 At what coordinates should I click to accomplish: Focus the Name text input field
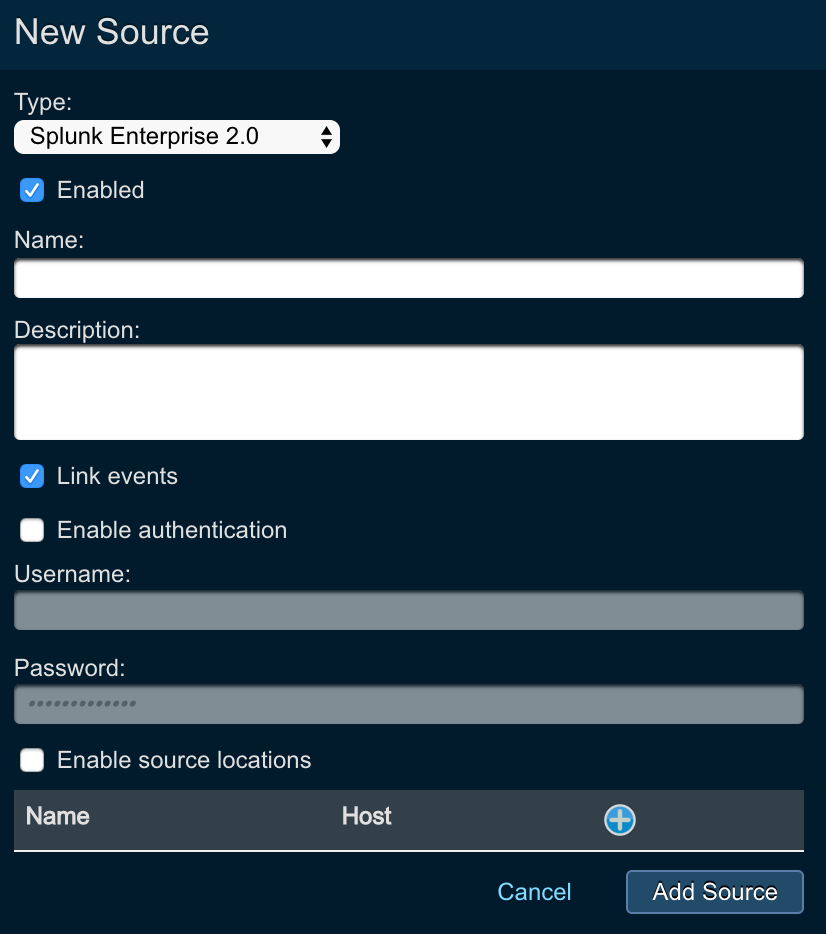(408, 279)
